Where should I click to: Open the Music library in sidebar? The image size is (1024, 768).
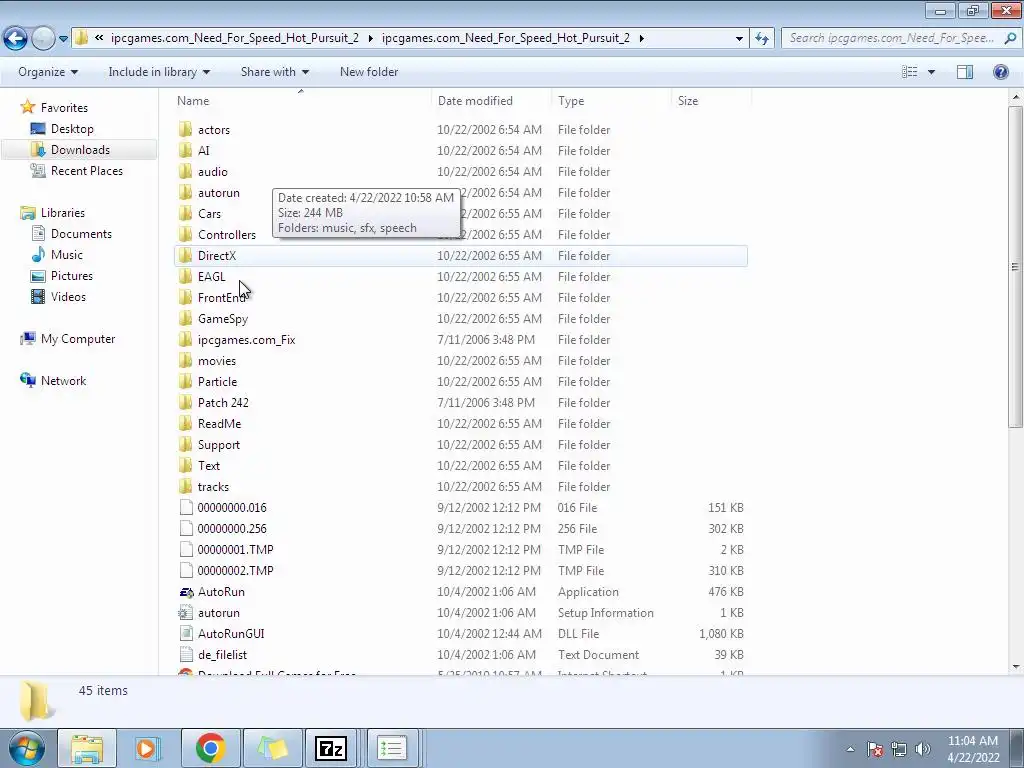(x=67, y=255)
